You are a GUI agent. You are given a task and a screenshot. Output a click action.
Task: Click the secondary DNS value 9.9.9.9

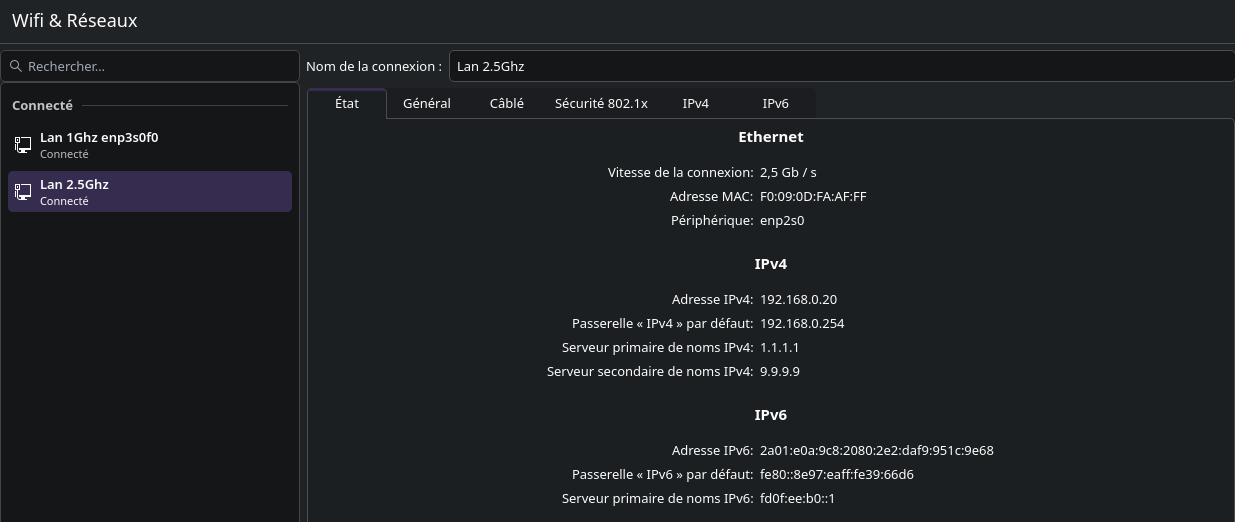[x=779, y=372]
